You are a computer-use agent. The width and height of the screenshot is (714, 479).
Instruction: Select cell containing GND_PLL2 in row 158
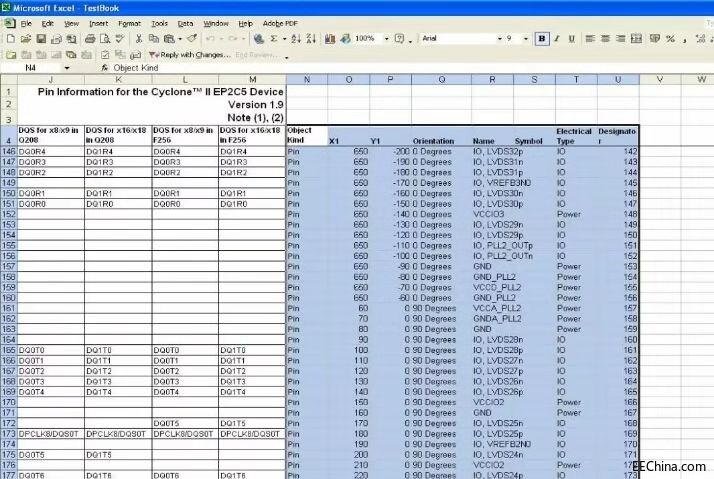[x=492, y=277]
